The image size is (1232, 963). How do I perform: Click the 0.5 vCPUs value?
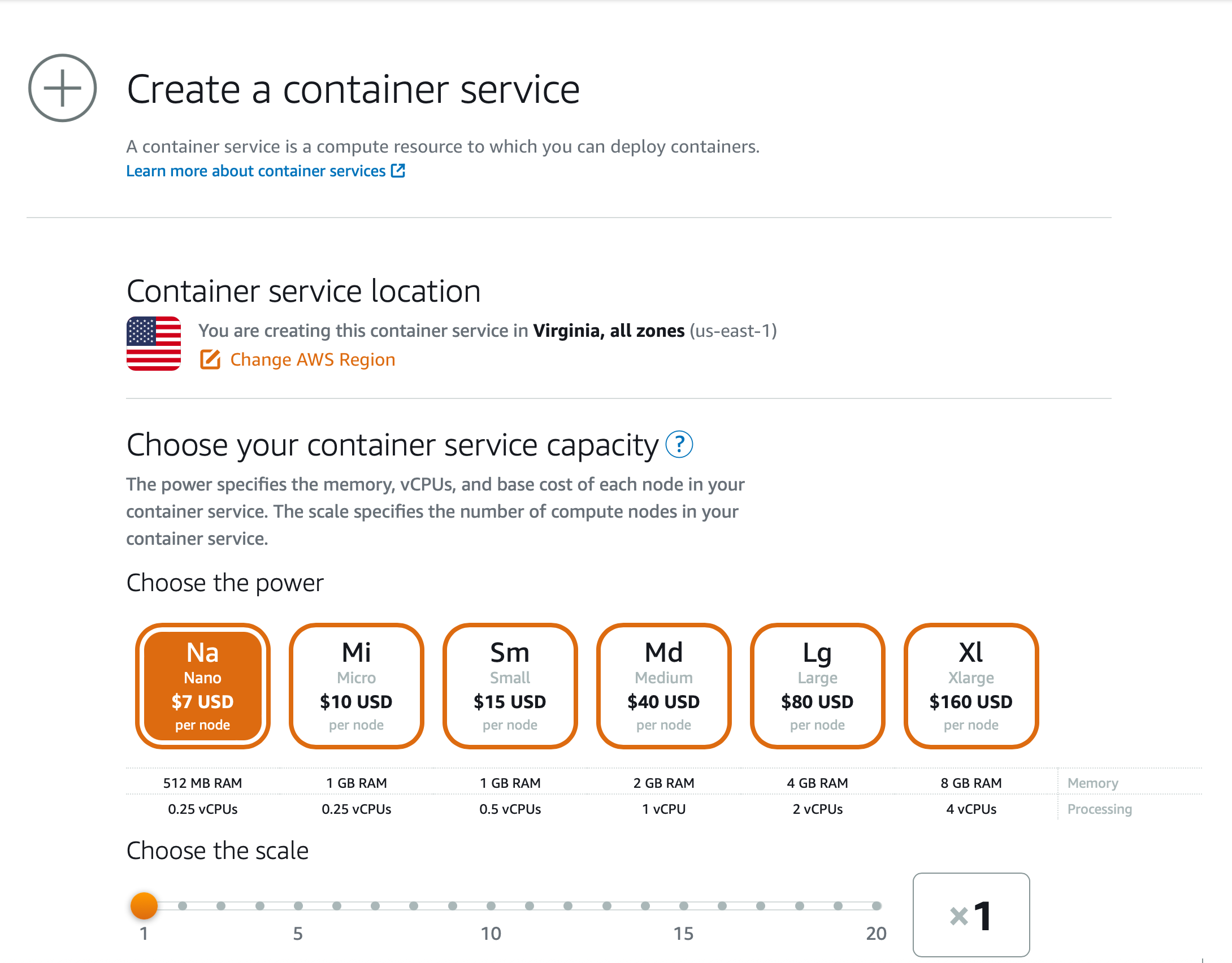[510, 809]
